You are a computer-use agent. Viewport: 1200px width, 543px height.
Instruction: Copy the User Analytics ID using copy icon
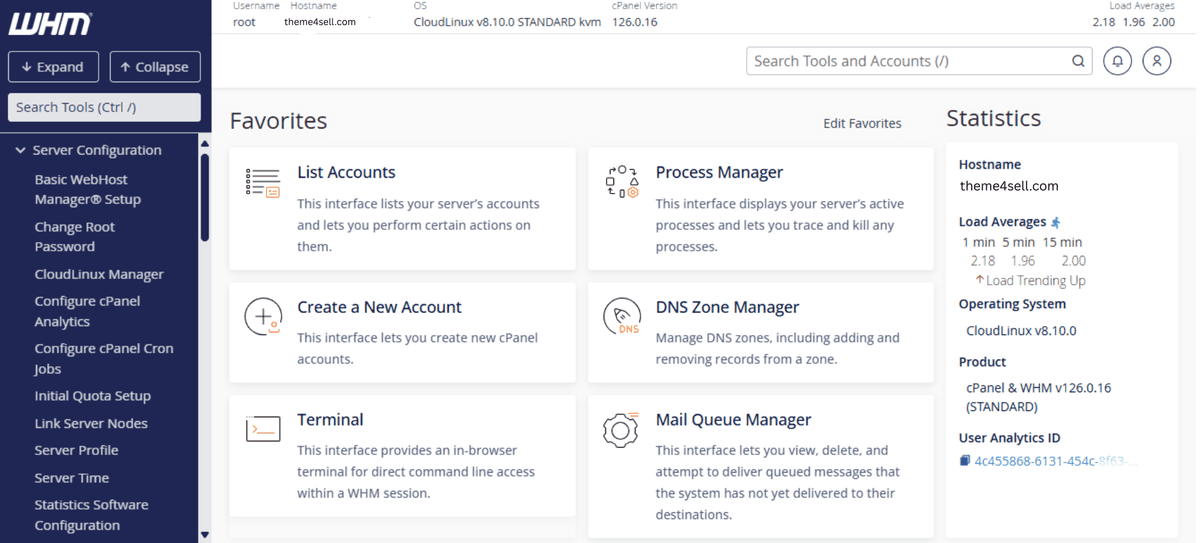965,461
